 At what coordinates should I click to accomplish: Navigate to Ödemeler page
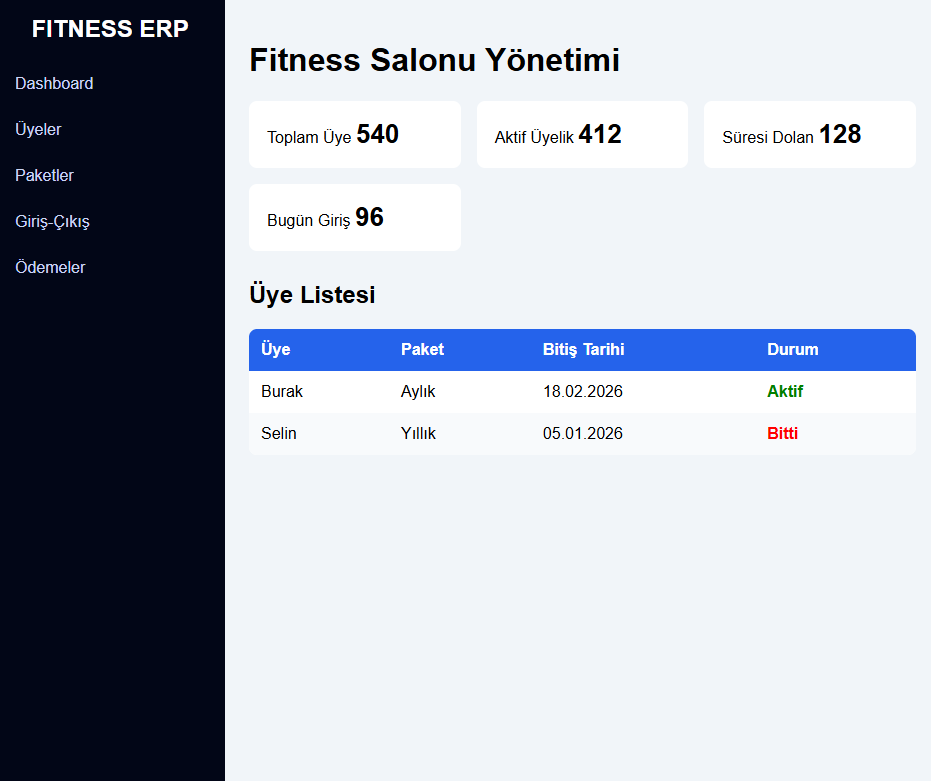pyautogui.click(x=50, y=268)
